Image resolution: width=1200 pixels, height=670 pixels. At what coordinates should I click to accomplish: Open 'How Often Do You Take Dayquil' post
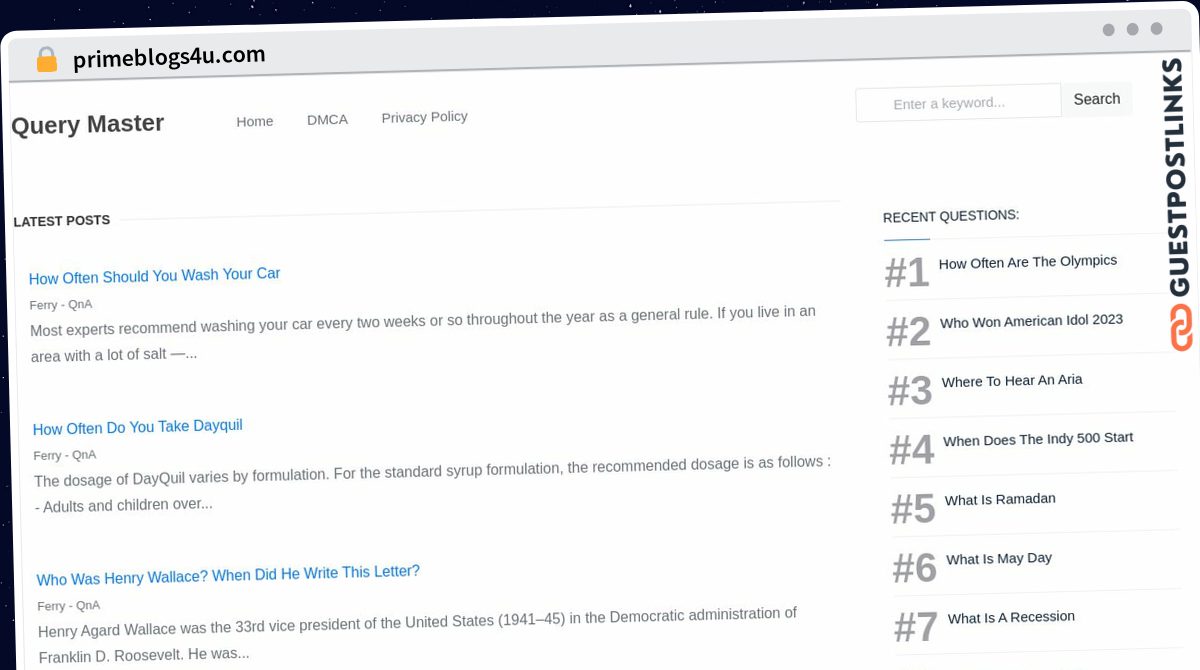pyautogui.click(x=138, y=427)
